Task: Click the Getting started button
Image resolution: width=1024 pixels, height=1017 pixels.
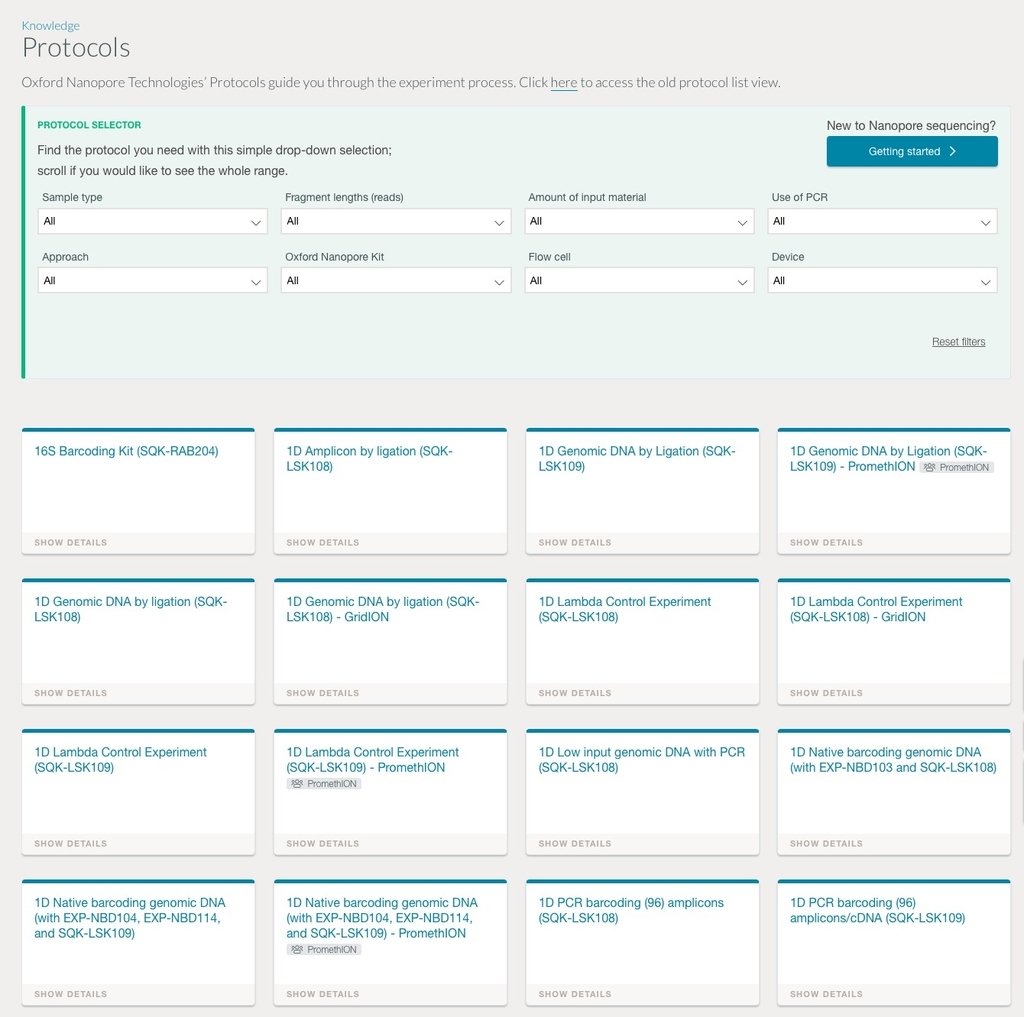Action: pos(912,152)
